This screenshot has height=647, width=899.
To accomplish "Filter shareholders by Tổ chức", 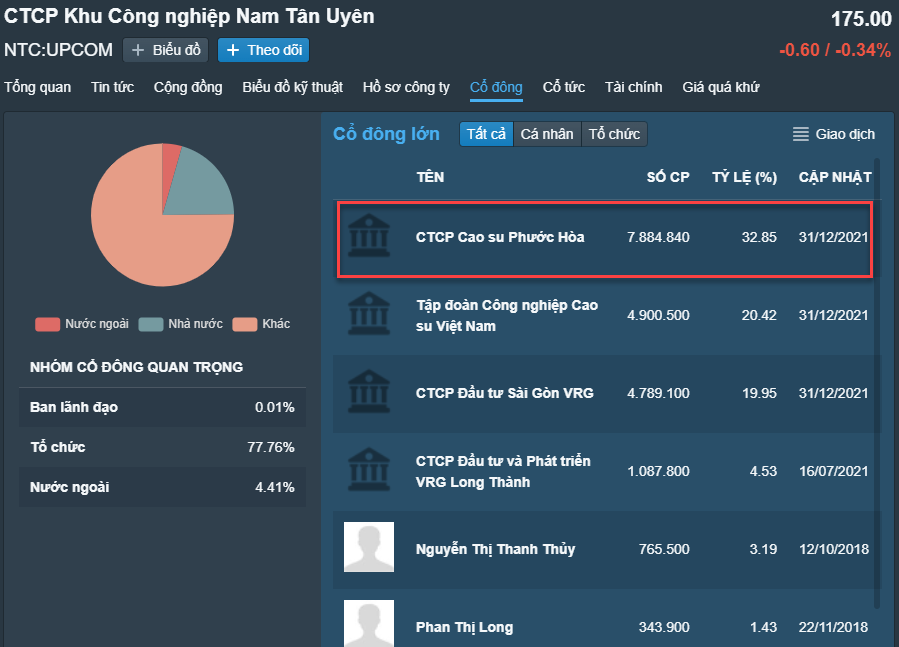I will coord(614,134).
